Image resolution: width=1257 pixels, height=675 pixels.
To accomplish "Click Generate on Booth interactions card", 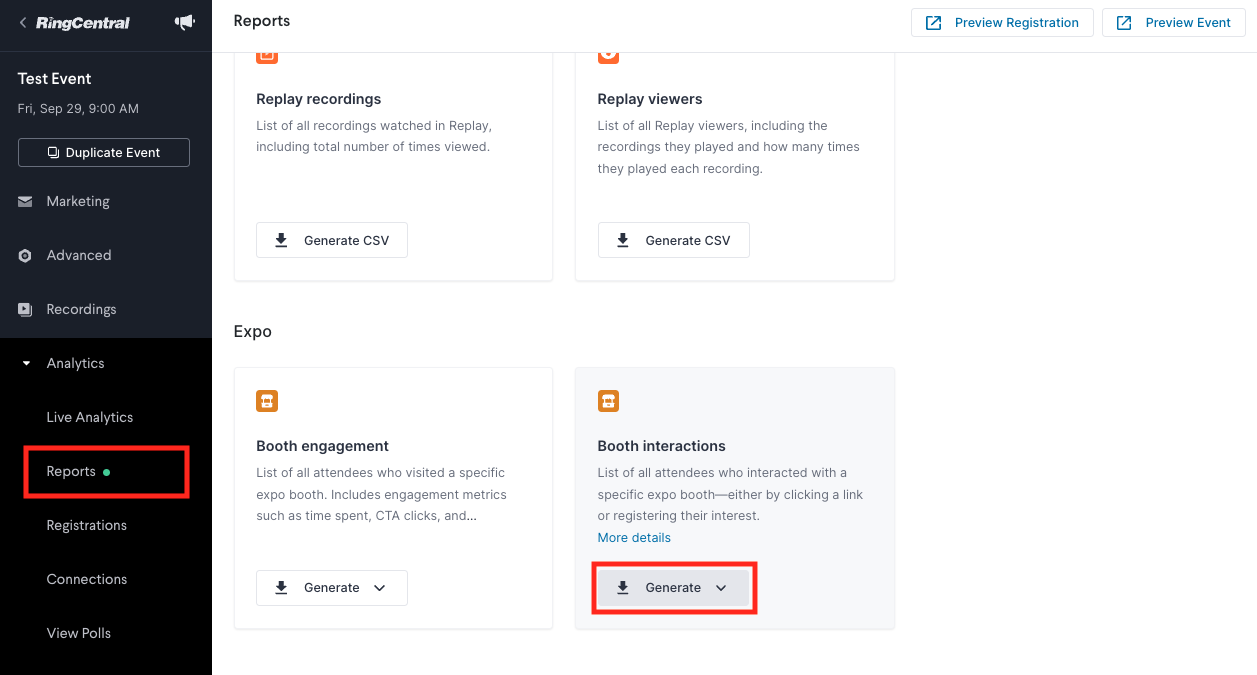I will pos(673,588).
